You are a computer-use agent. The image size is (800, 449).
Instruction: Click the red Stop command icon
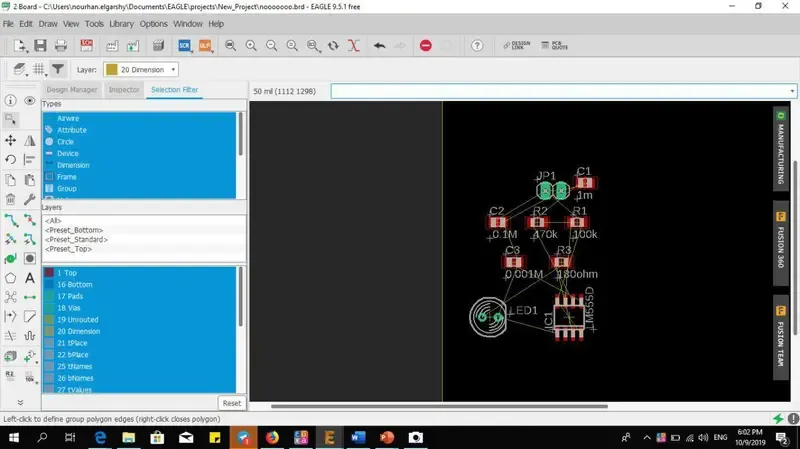(x=426, y=46)
